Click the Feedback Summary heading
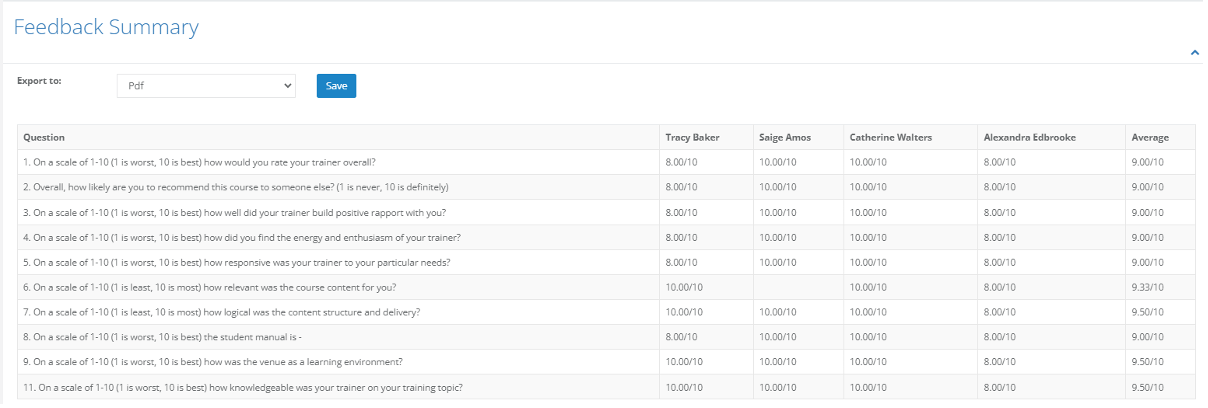The width and height of the screenshot is (1208, 408). coord(106,27)
